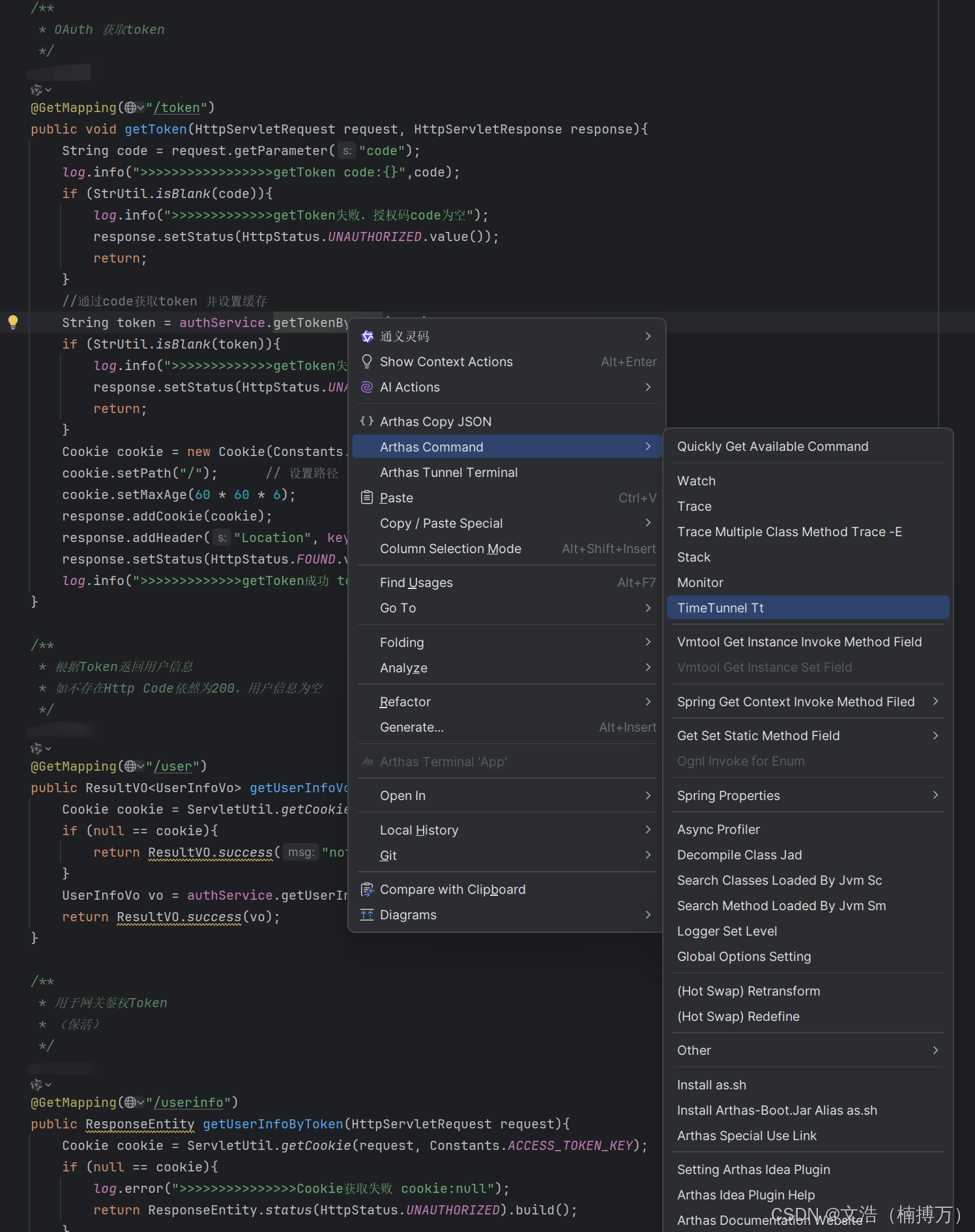Click the AI Actions spiral icon

click(367, 387)
